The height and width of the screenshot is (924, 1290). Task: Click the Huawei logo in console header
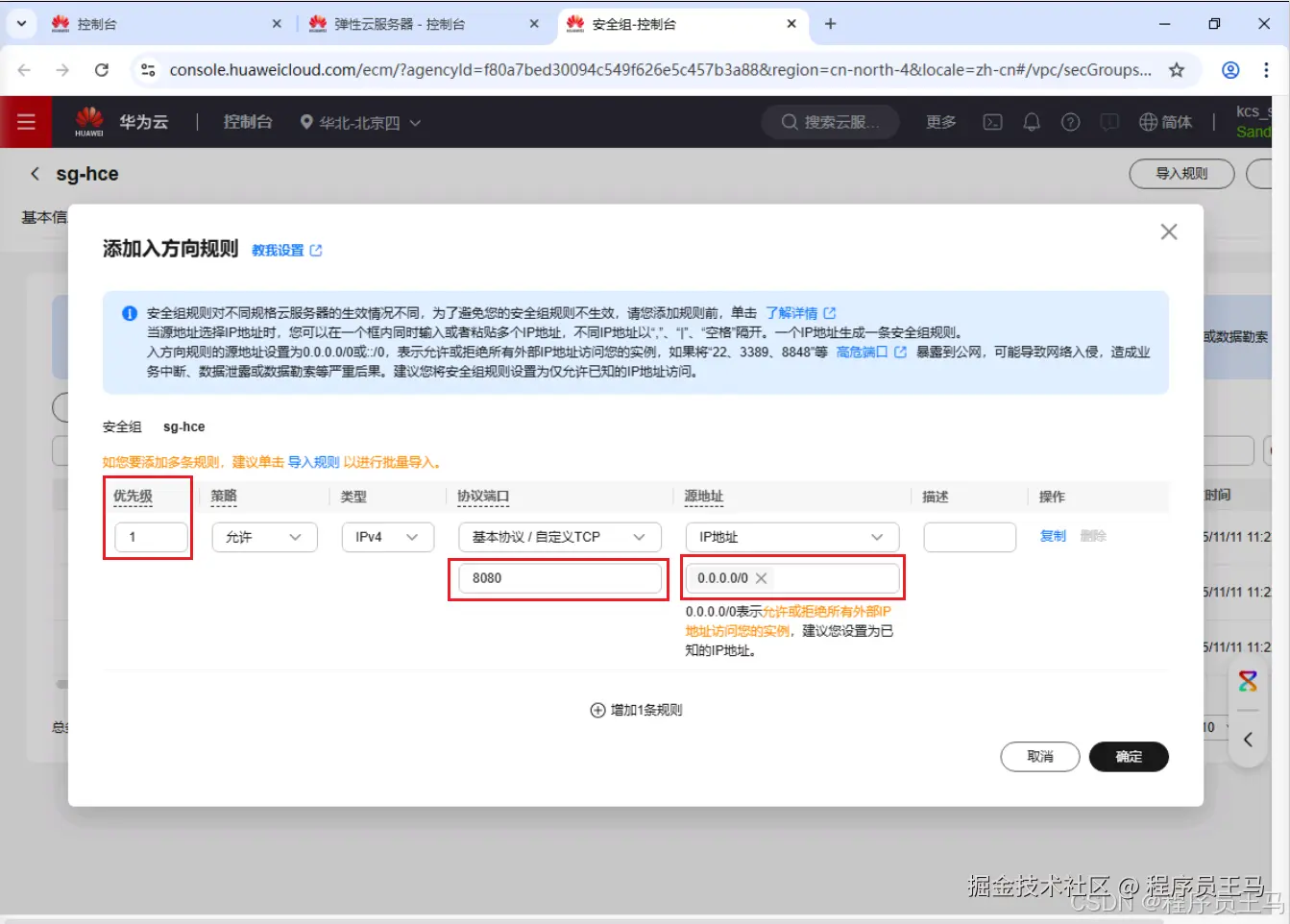(89, 121)
